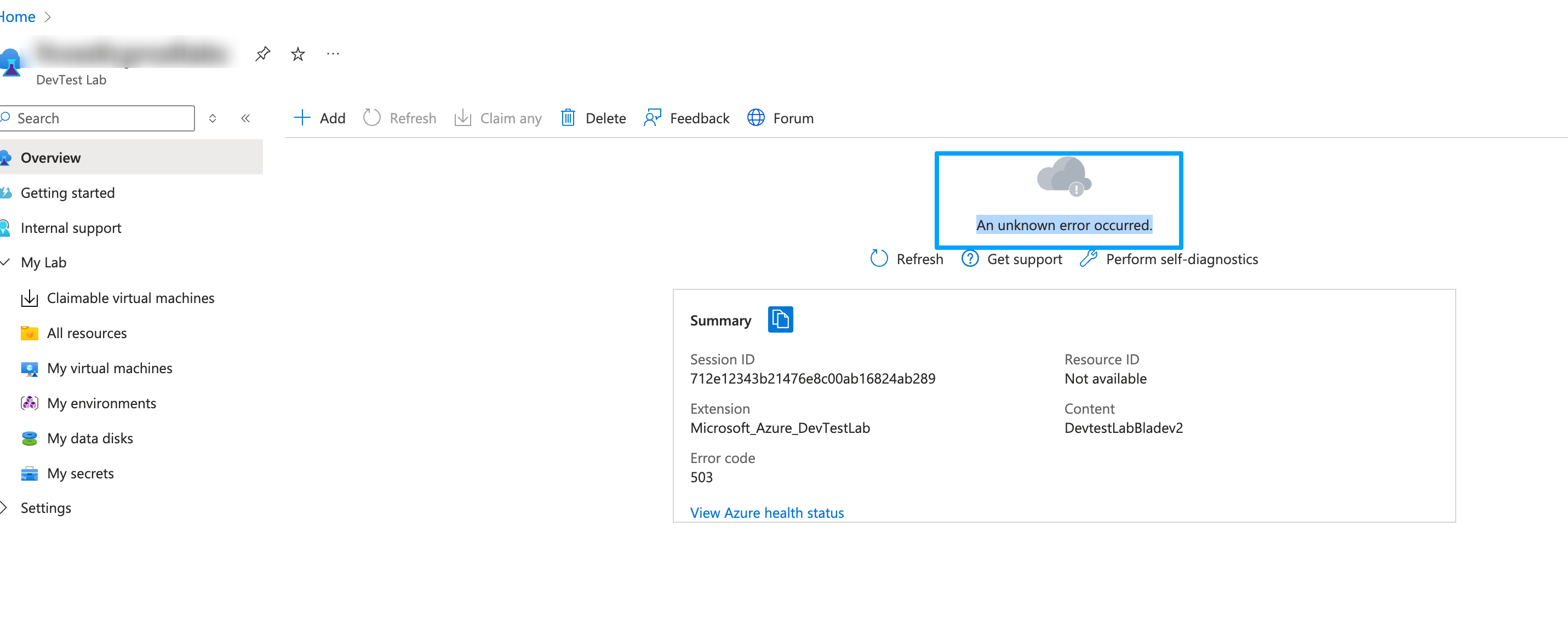Click the View Azure health status link
Image resolution: width=1568 pixels, height=617 pixels.
click(766, 511)
